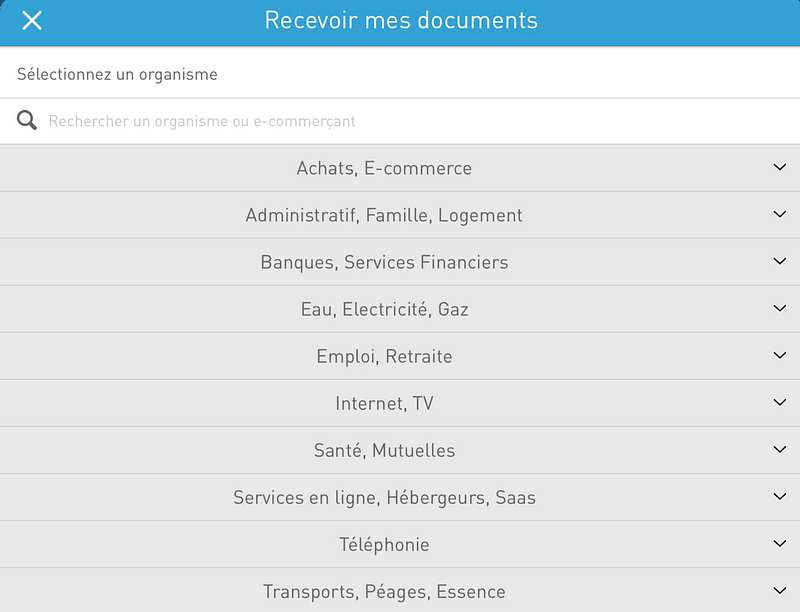The height and width of the screenshot is (612, 800).
Task: Expand Services en ligne, Hébergeurs, Saas chevron
Action: 780,496
